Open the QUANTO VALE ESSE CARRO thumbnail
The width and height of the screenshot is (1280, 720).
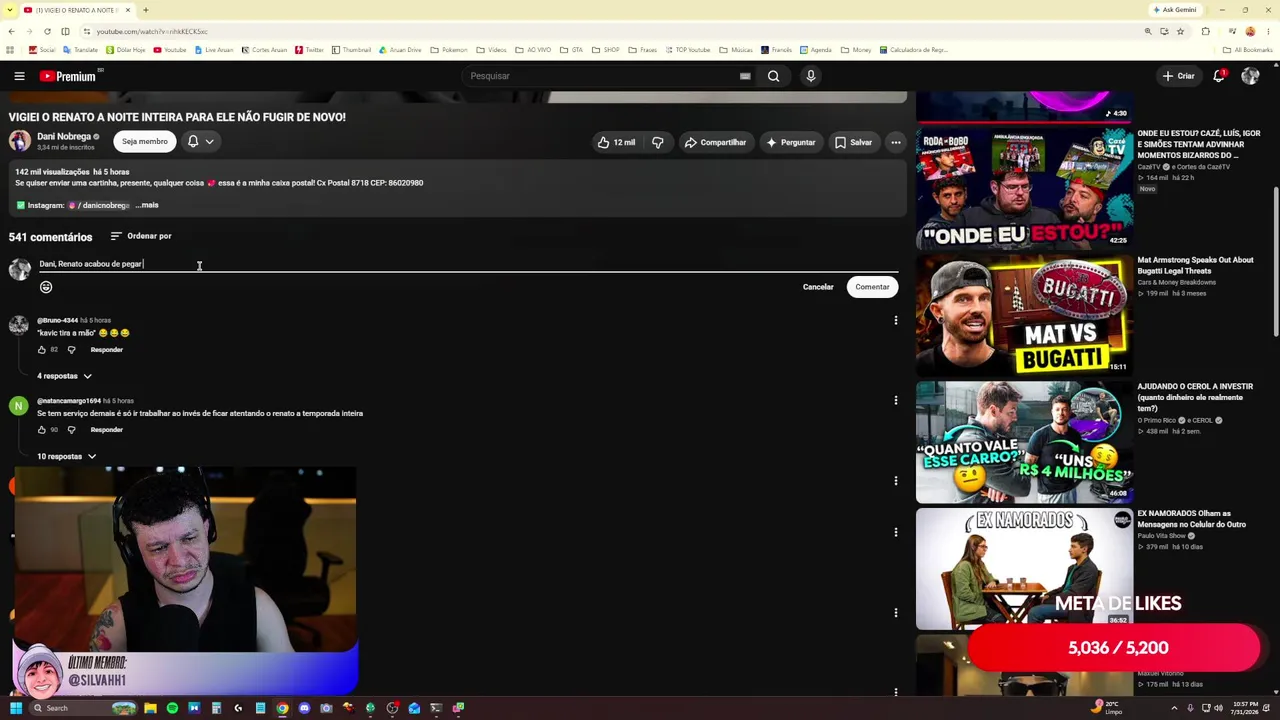tap(1024, 441)
